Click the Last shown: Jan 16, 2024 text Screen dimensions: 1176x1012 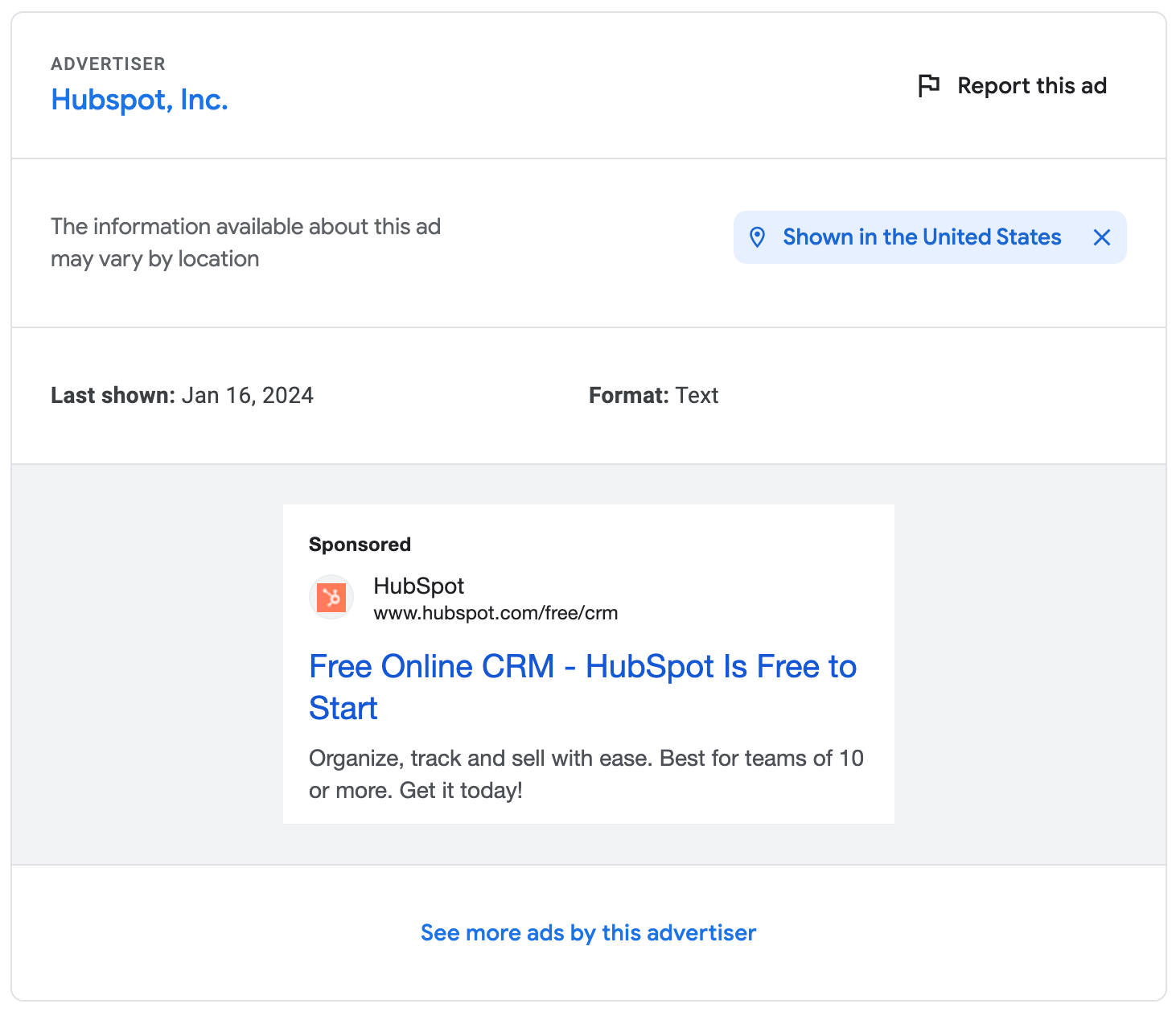[x=182, y=396]
